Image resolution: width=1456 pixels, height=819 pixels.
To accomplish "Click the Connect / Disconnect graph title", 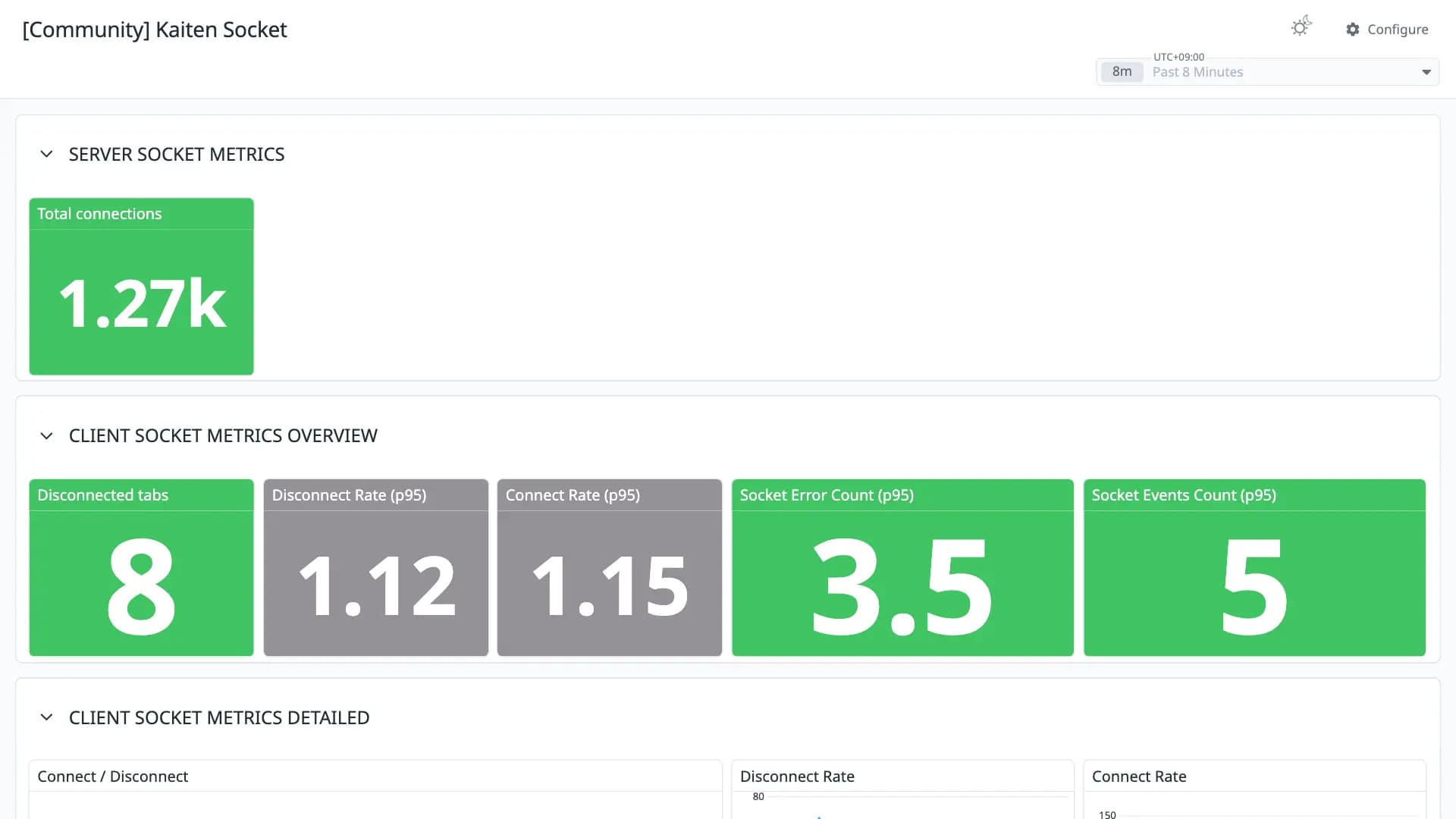I will [112, 777].
